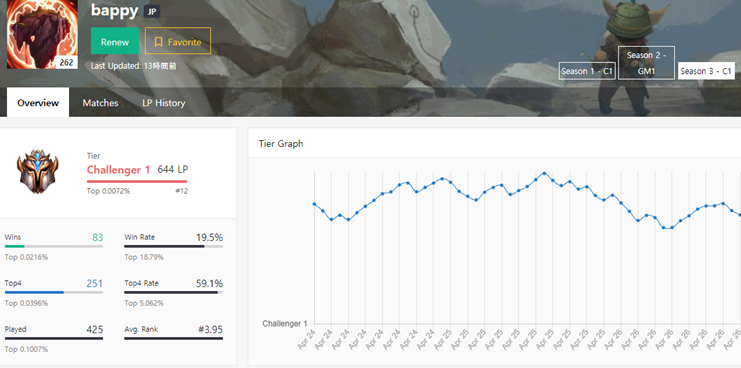This screenshot has width=741, height=368.
Task: Click the Top4 value 251
Action: [x=95, y=283]
